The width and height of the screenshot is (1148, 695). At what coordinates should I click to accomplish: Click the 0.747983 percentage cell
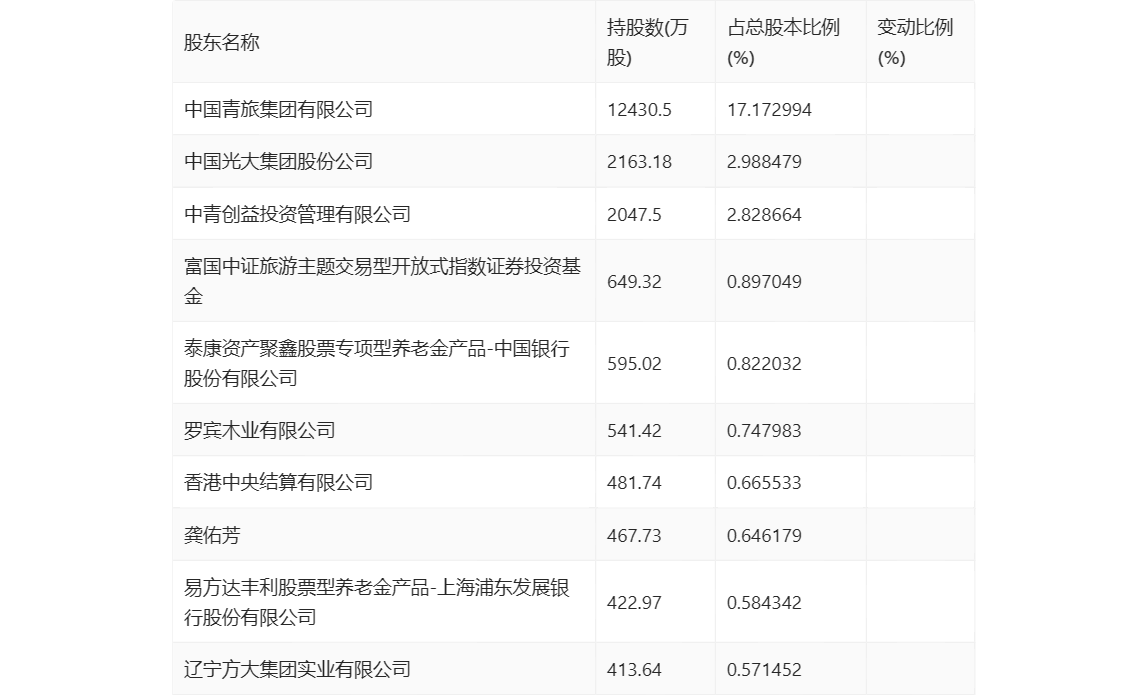[764, 431]
